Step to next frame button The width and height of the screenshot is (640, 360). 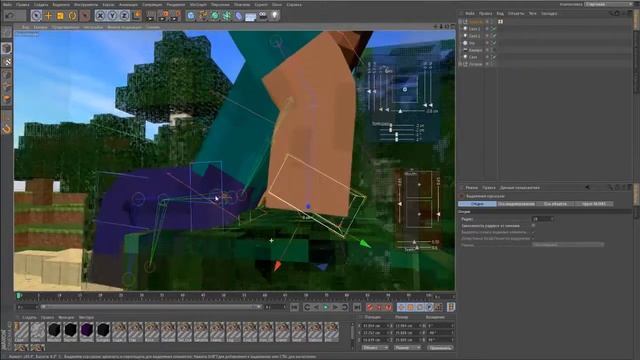[x=335, y=307]
